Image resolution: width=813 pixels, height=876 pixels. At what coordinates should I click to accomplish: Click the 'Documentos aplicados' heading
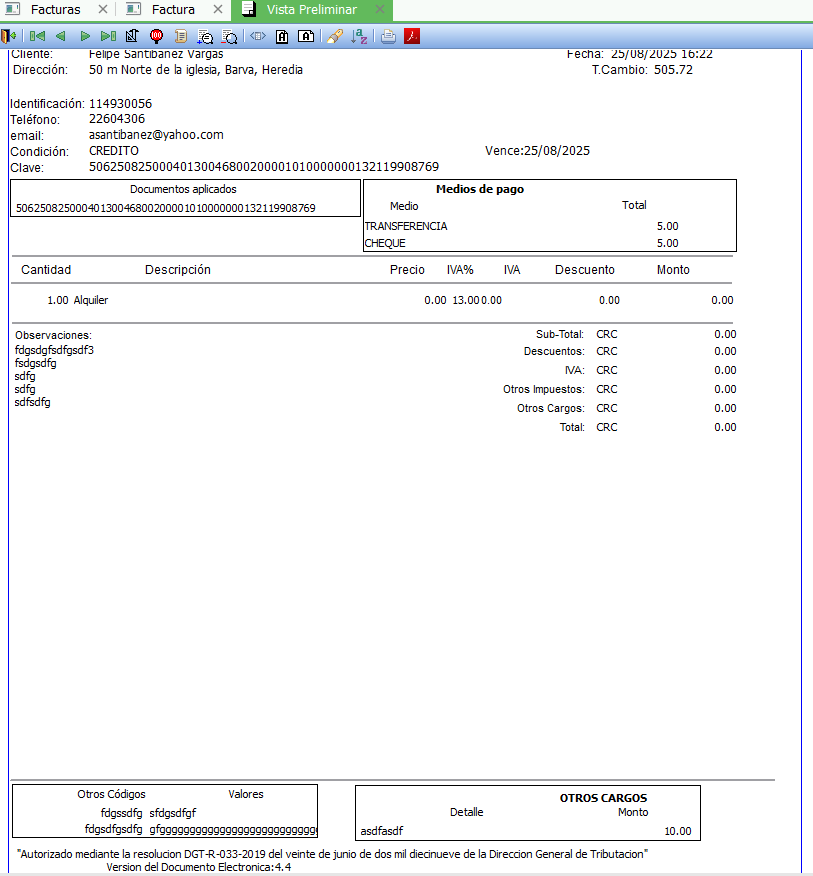point(183,189)
